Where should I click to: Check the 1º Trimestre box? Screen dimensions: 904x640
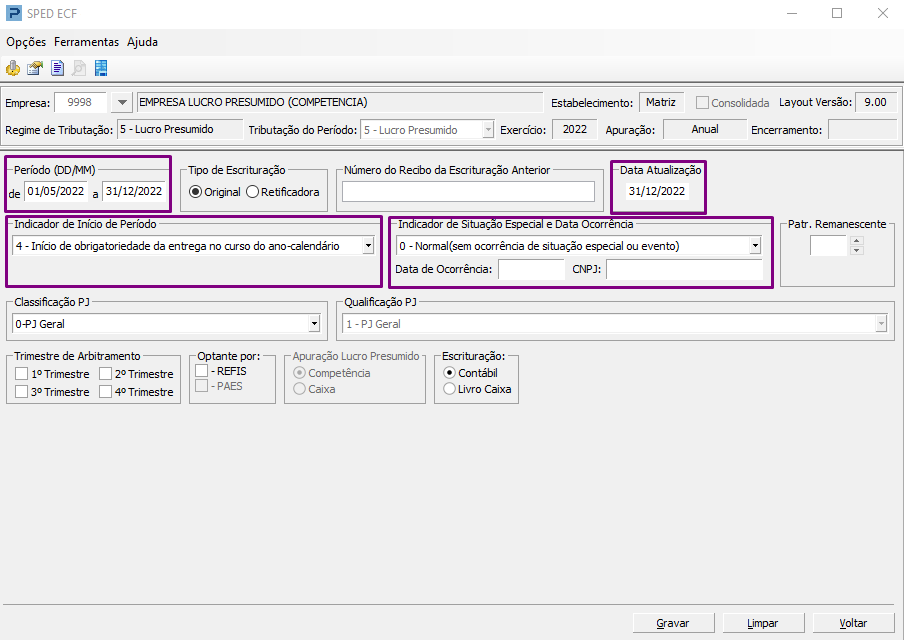pyautogui.click(x=21, y=374)
